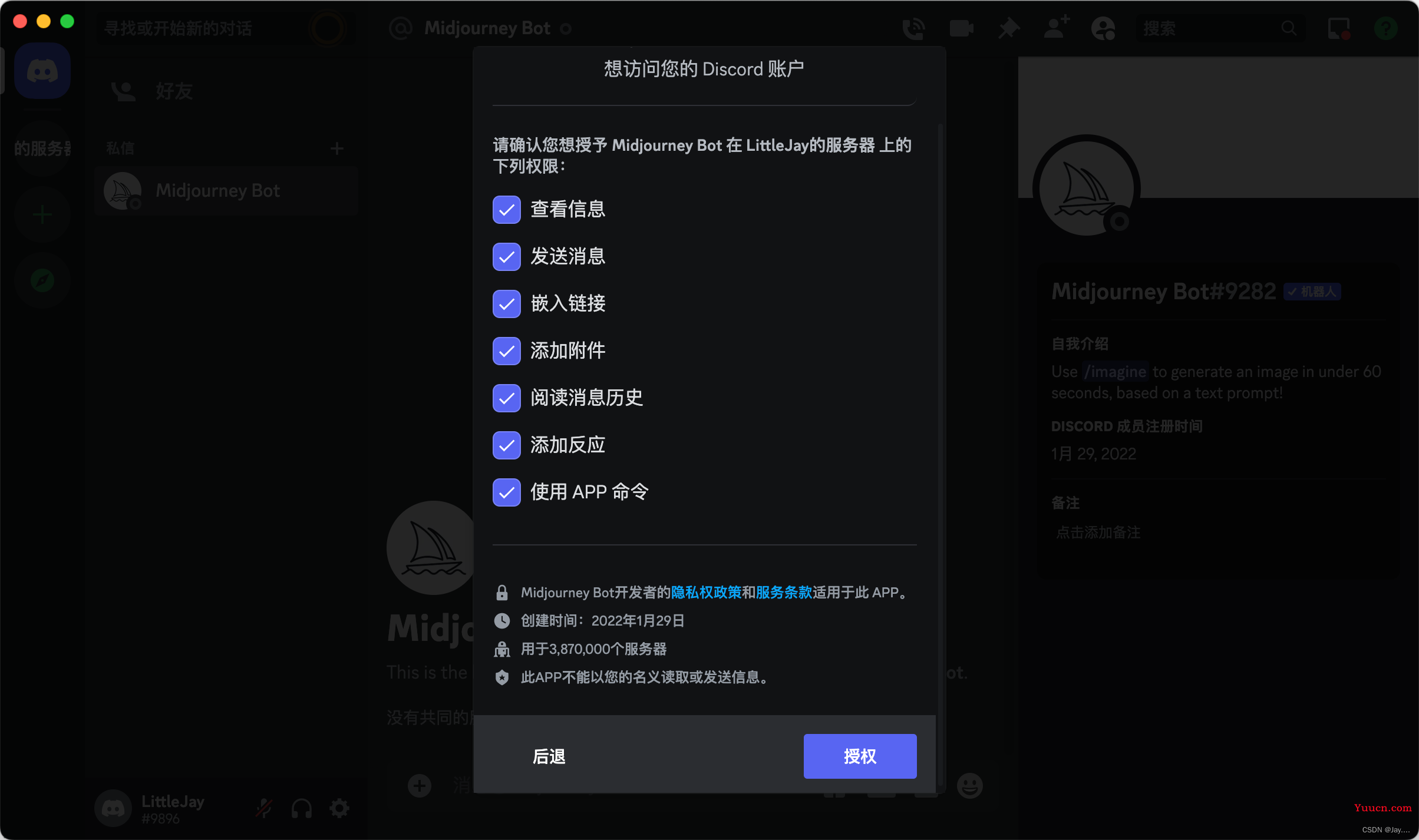Toggle user profile panel icon
The height and width of the screenshot is (840, 1419).
pos(1103,28)
